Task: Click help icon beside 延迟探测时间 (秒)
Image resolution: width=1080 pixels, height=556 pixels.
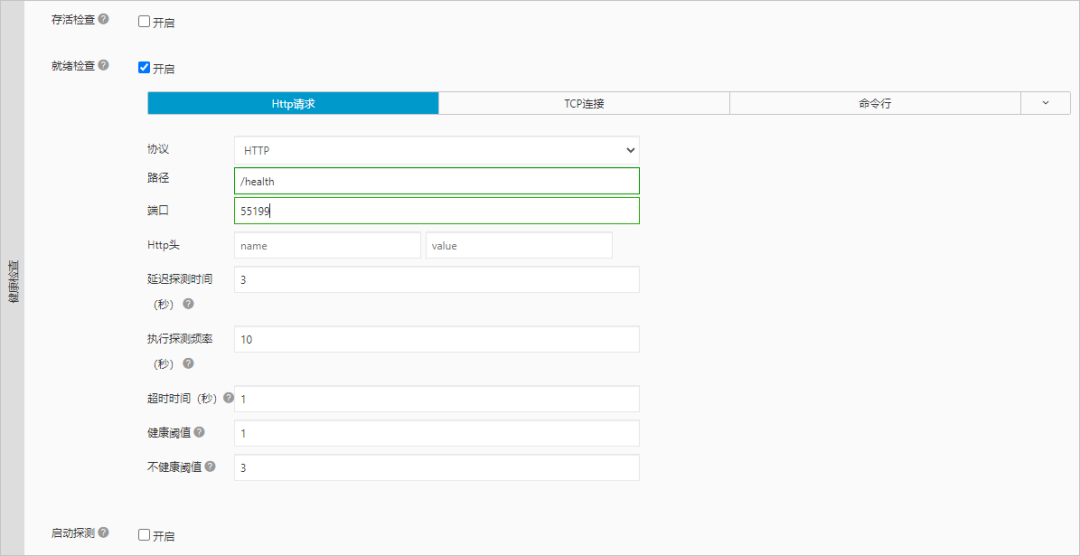Action: point(188,304)
